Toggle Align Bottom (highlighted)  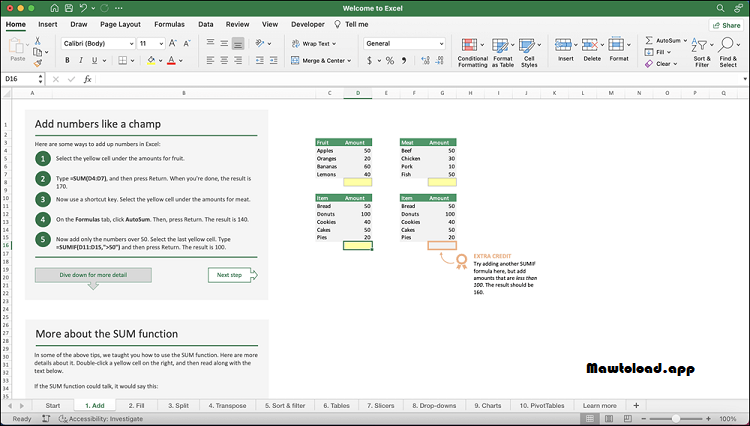point(238,44)
